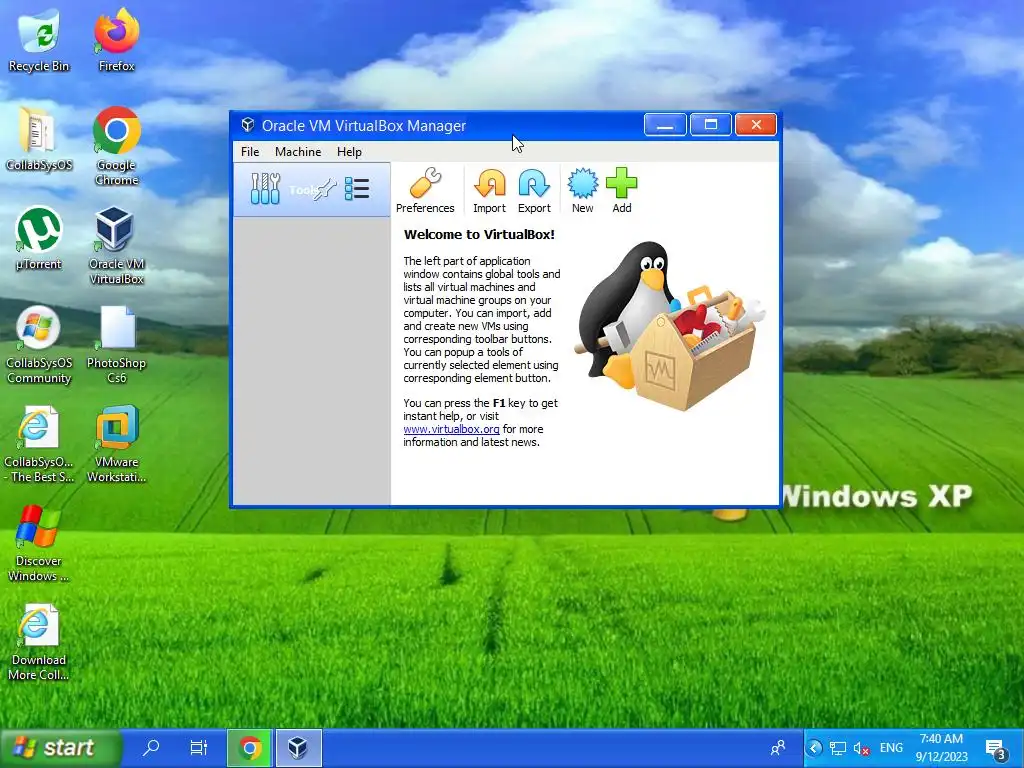
Task: Select the CollabSysOS Community desktop icon
Action: tap(39, 345)
